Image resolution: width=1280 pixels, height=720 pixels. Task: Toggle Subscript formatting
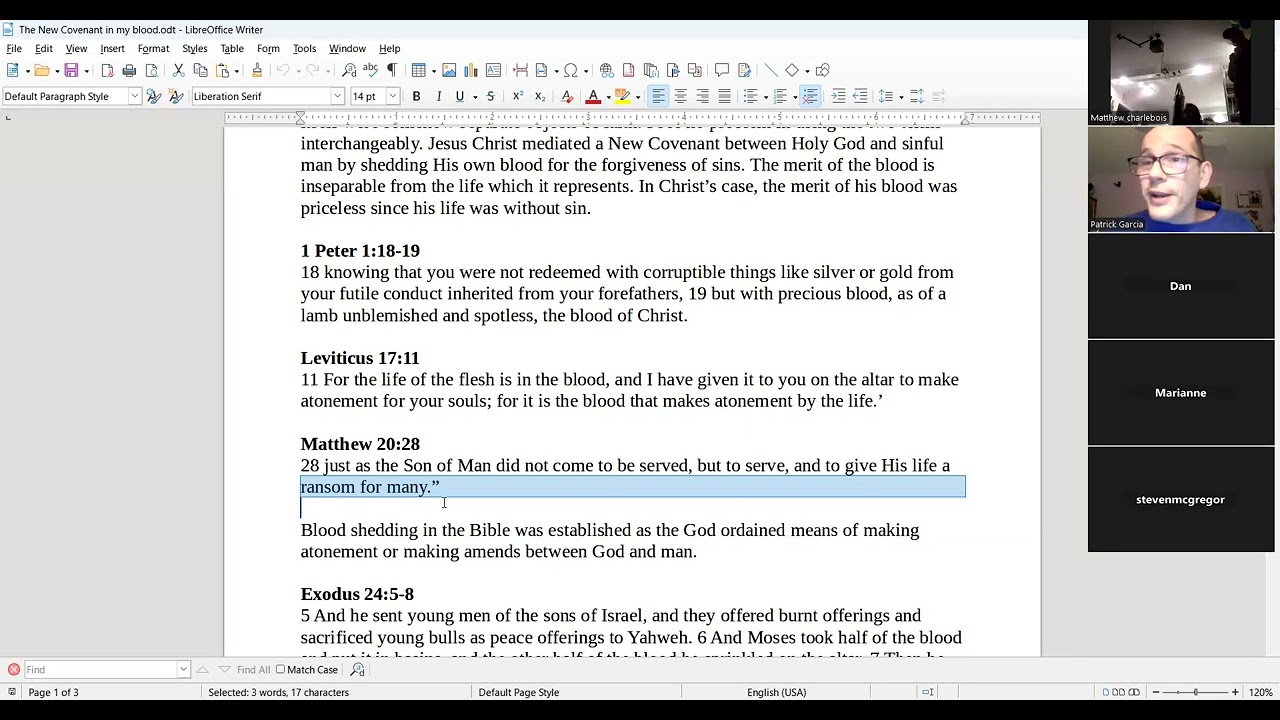539,96
